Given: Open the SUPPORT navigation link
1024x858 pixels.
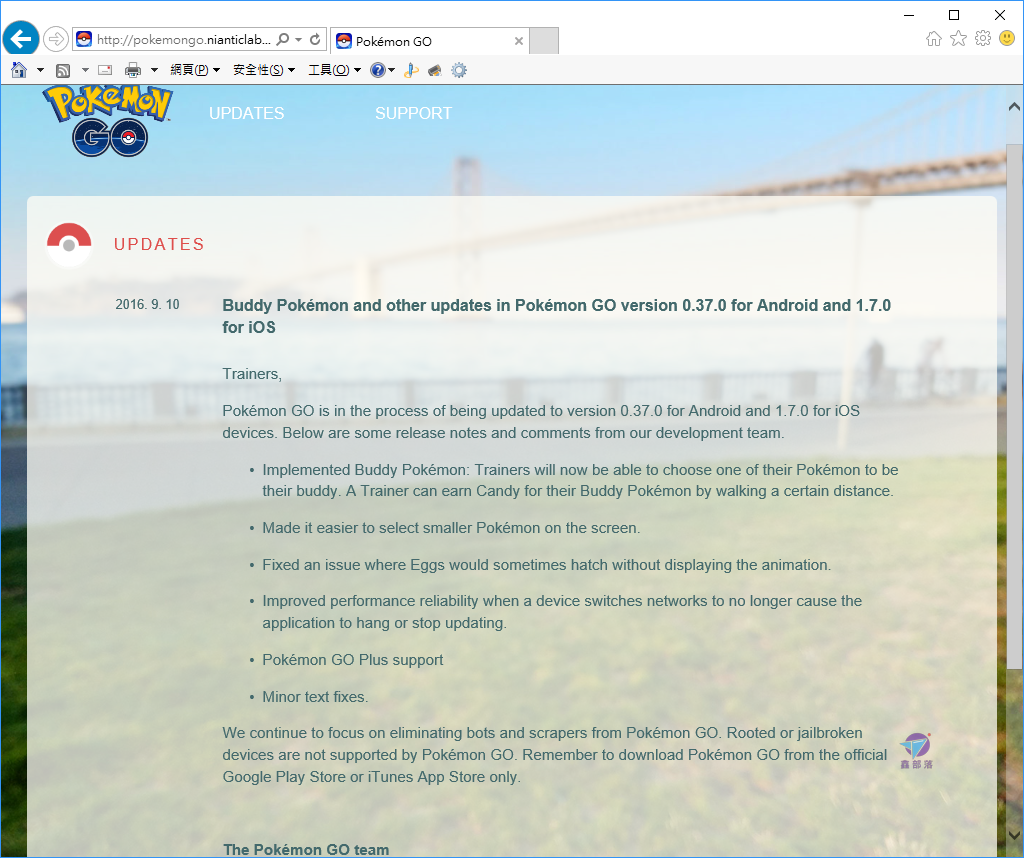Looking at the screenshot, I should pos(413,113).
